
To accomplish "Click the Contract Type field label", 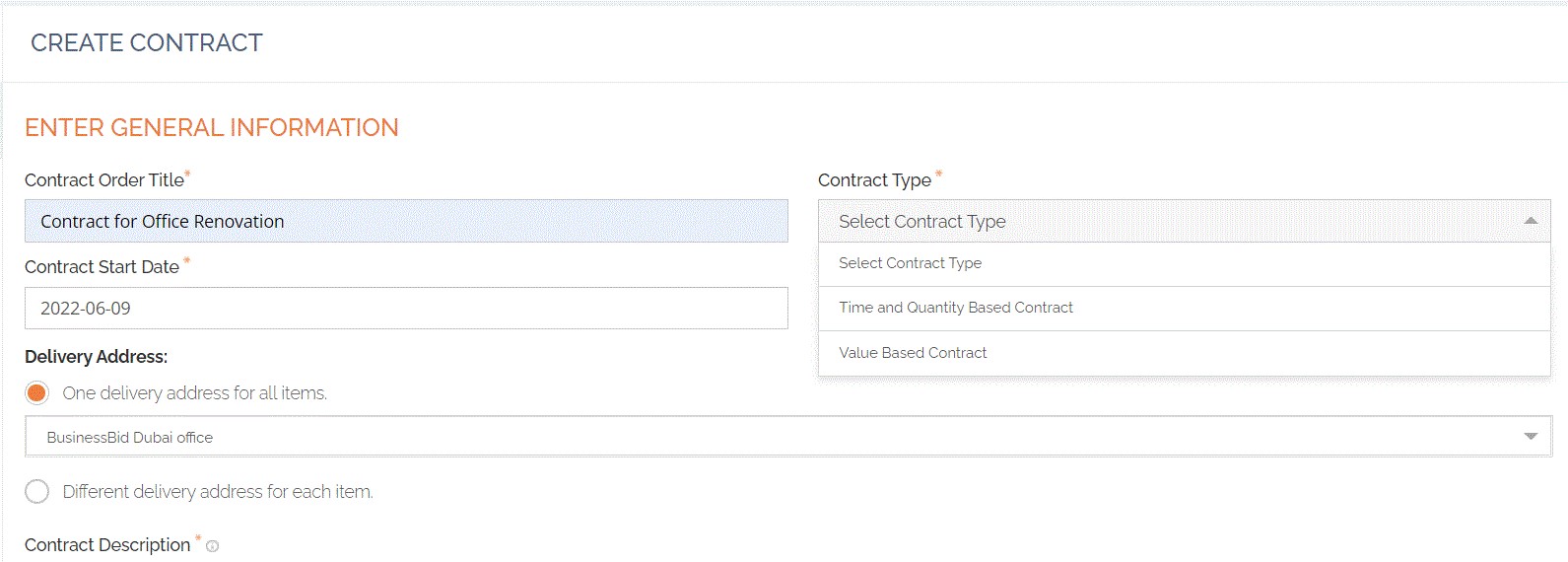I will point(874,179).
